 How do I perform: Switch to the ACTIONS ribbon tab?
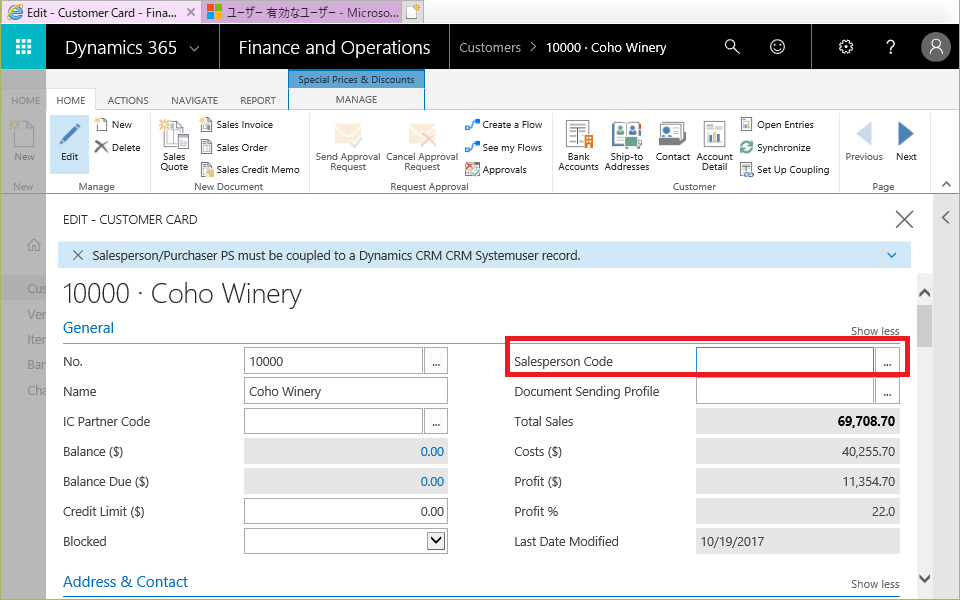tap(128, 100)
